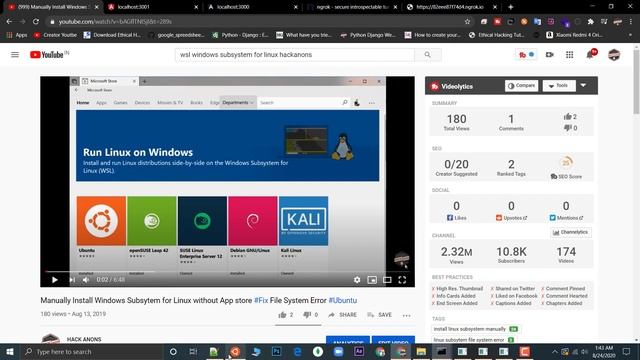Mute the video volume
The height and width of the screenshot is (360, 640).
tap(86, 280)
